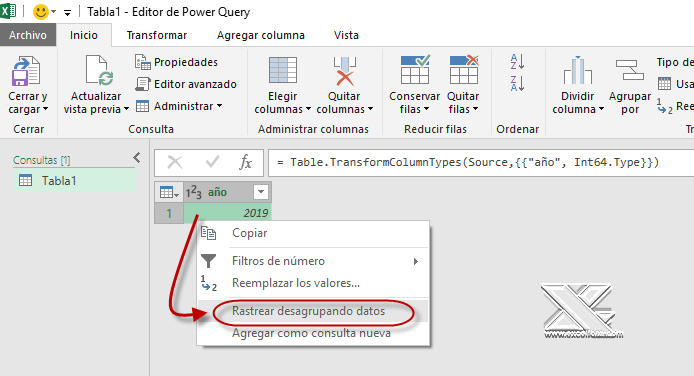The width and height of the screenshot is (694, 376).
Task: Sort descending with the Z-A icon
Action: coord(517,83)
